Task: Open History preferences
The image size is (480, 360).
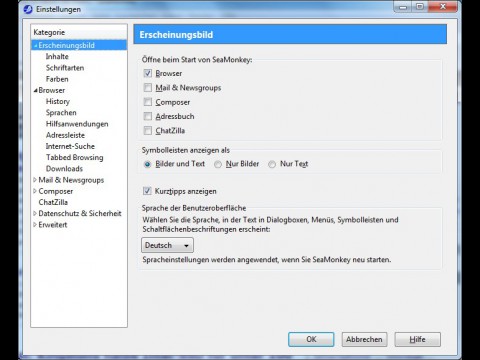Action: pyautogui.click(x=58, y=102)
